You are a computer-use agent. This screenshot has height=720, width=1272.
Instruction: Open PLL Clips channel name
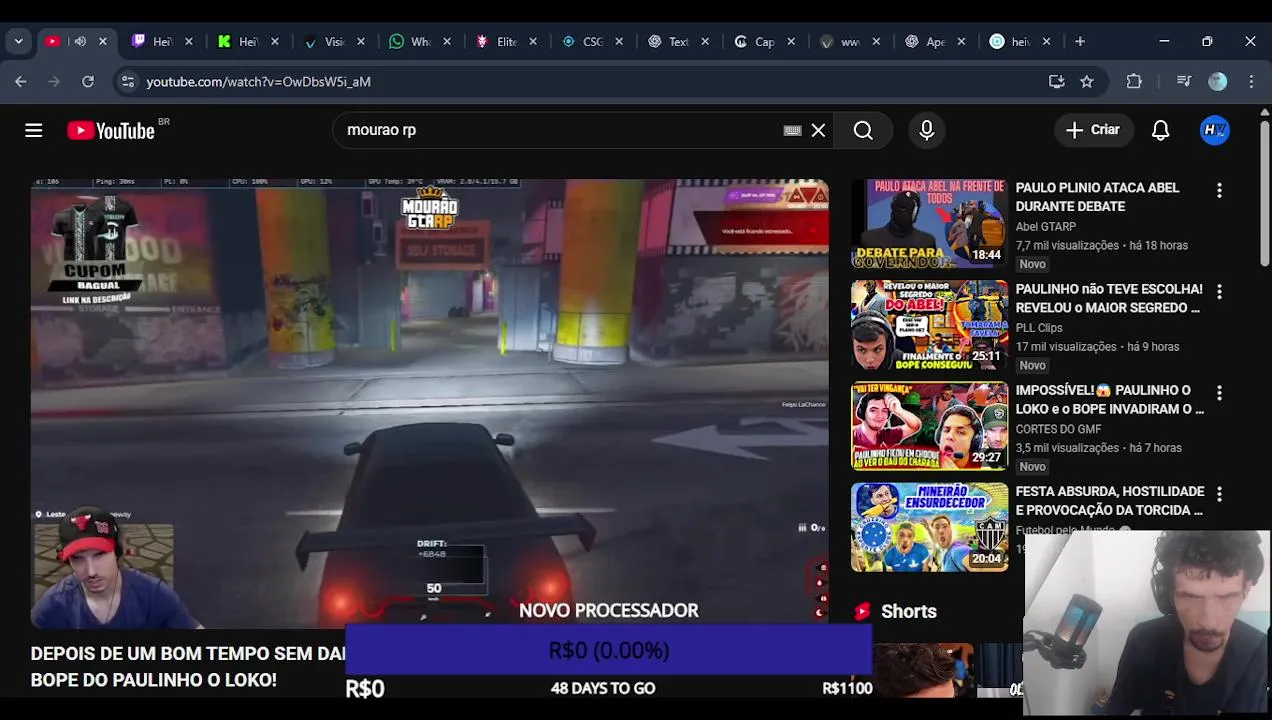[1039, 328]
